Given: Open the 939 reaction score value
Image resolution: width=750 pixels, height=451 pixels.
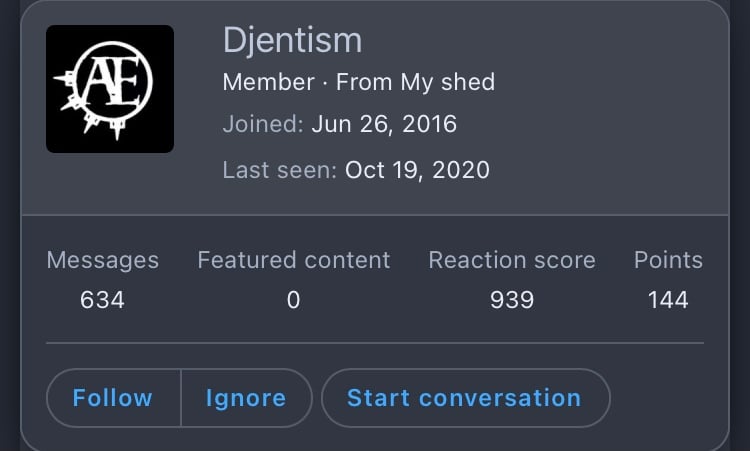Looking at the screenshot, I should [x=512, y=300].
